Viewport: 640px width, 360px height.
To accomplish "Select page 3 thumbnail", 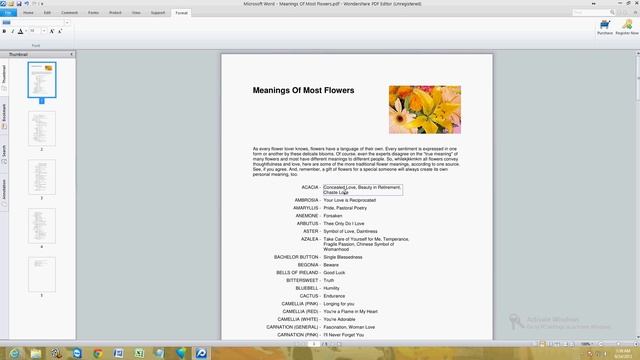I will 42,177.
